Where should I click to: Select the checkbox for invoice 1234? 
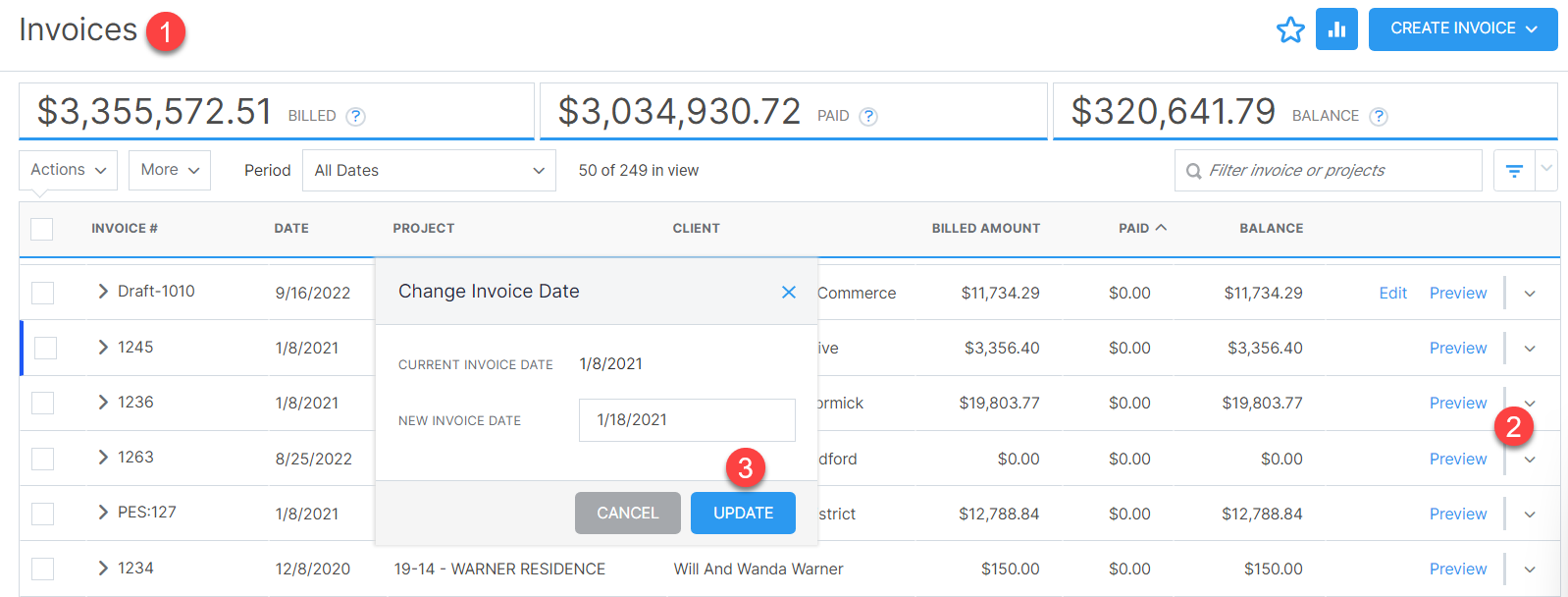[42, 569]
